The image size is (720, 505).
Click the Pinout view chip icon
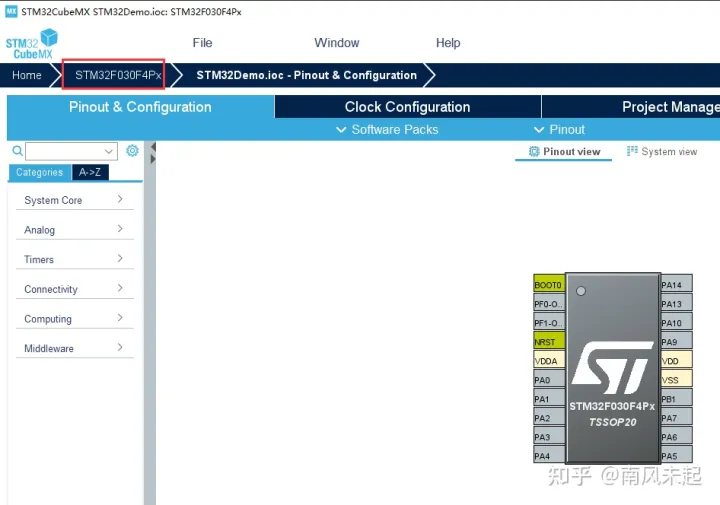(534, 152)
